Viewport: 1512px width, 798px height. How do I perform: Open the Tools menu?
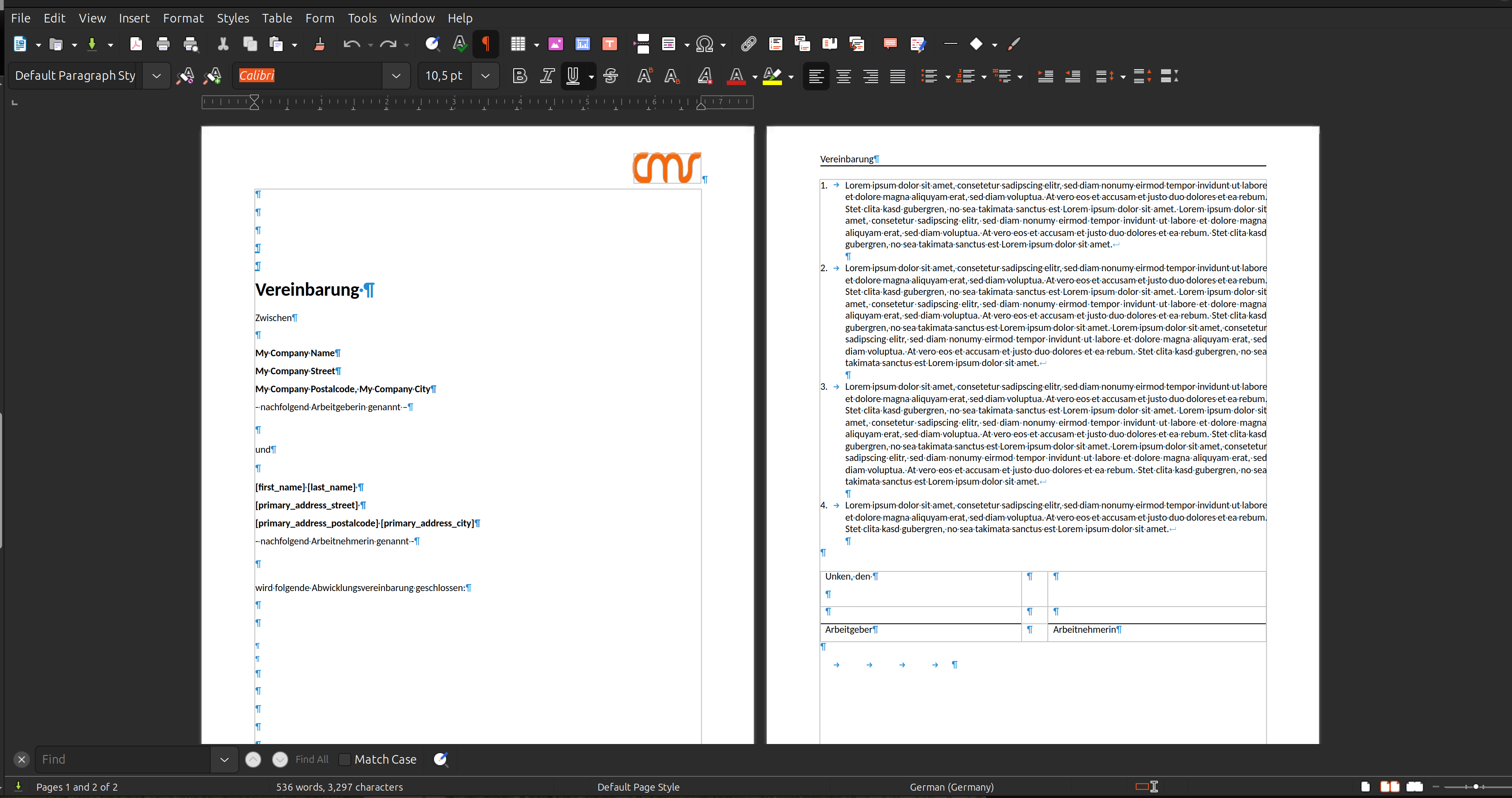(362, 18)
